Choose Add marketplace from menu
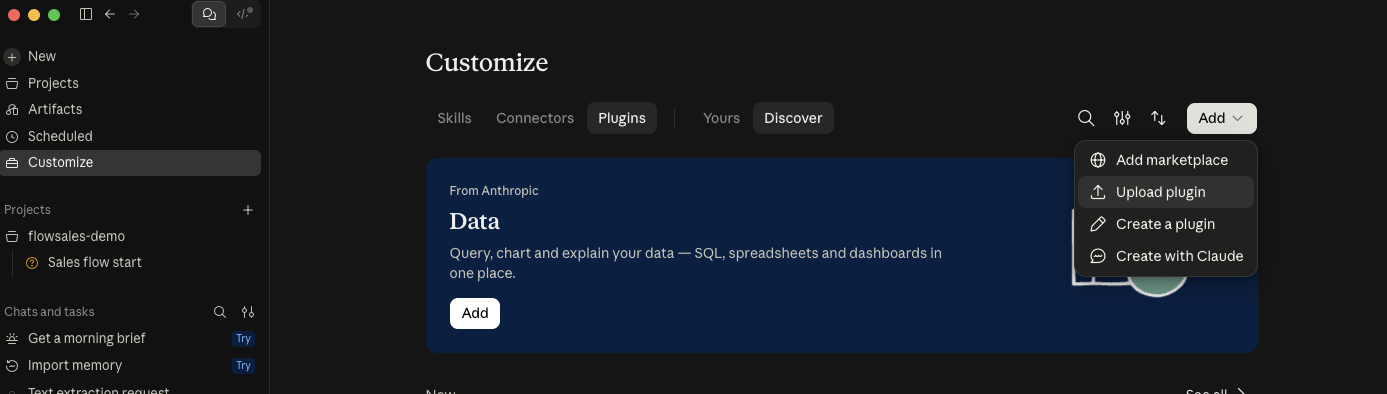The height and width of the screenshot is (394, 1387). click(x=1166, y=160)
